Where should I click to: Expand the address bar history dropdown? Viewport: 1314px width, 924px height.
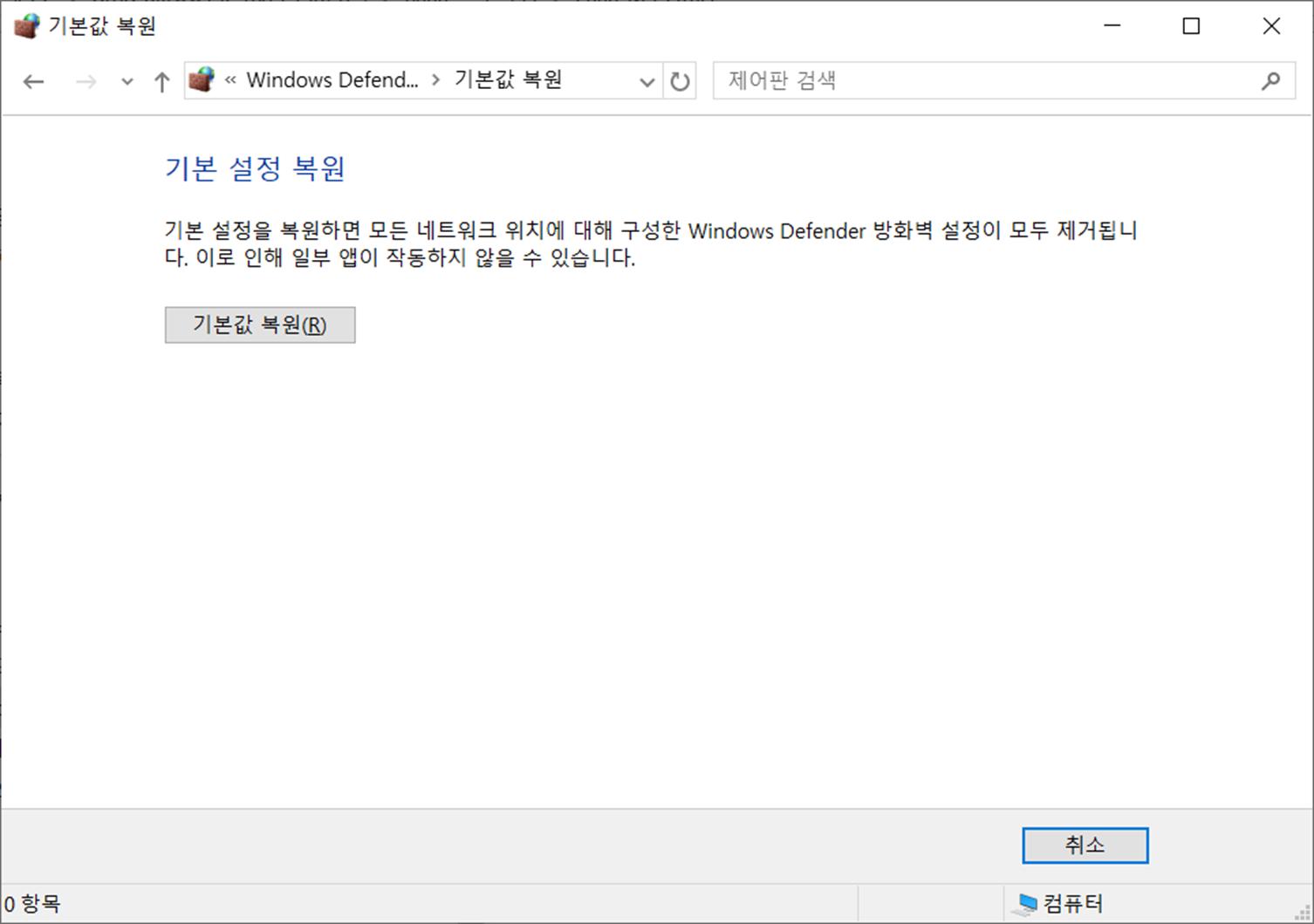(x=647, y=81)
